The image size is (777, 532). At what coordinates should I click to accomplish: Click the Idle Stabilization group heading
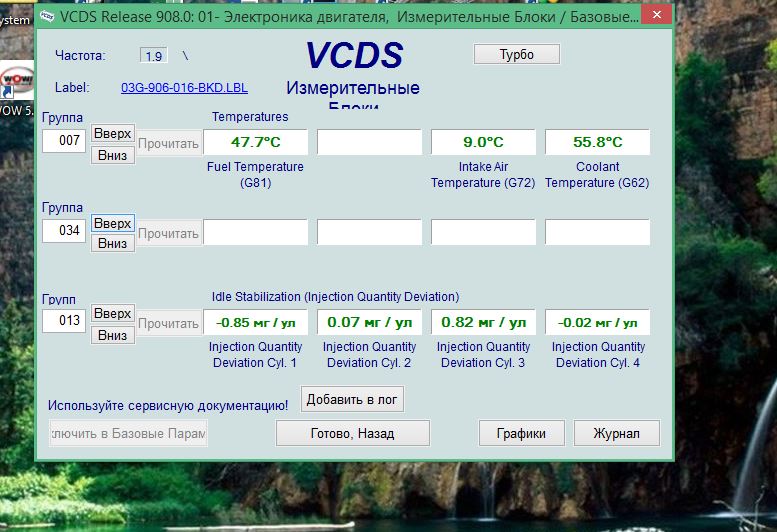pos(335,297)
